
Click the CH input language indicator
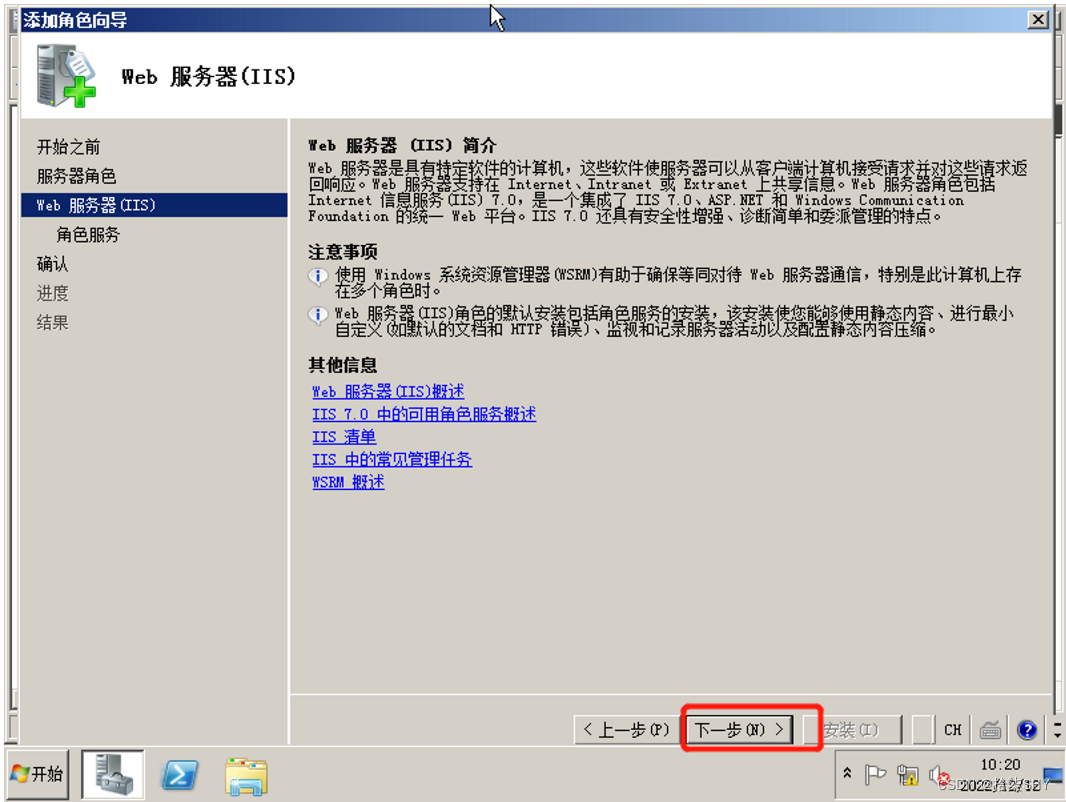[x=952, y=730]
